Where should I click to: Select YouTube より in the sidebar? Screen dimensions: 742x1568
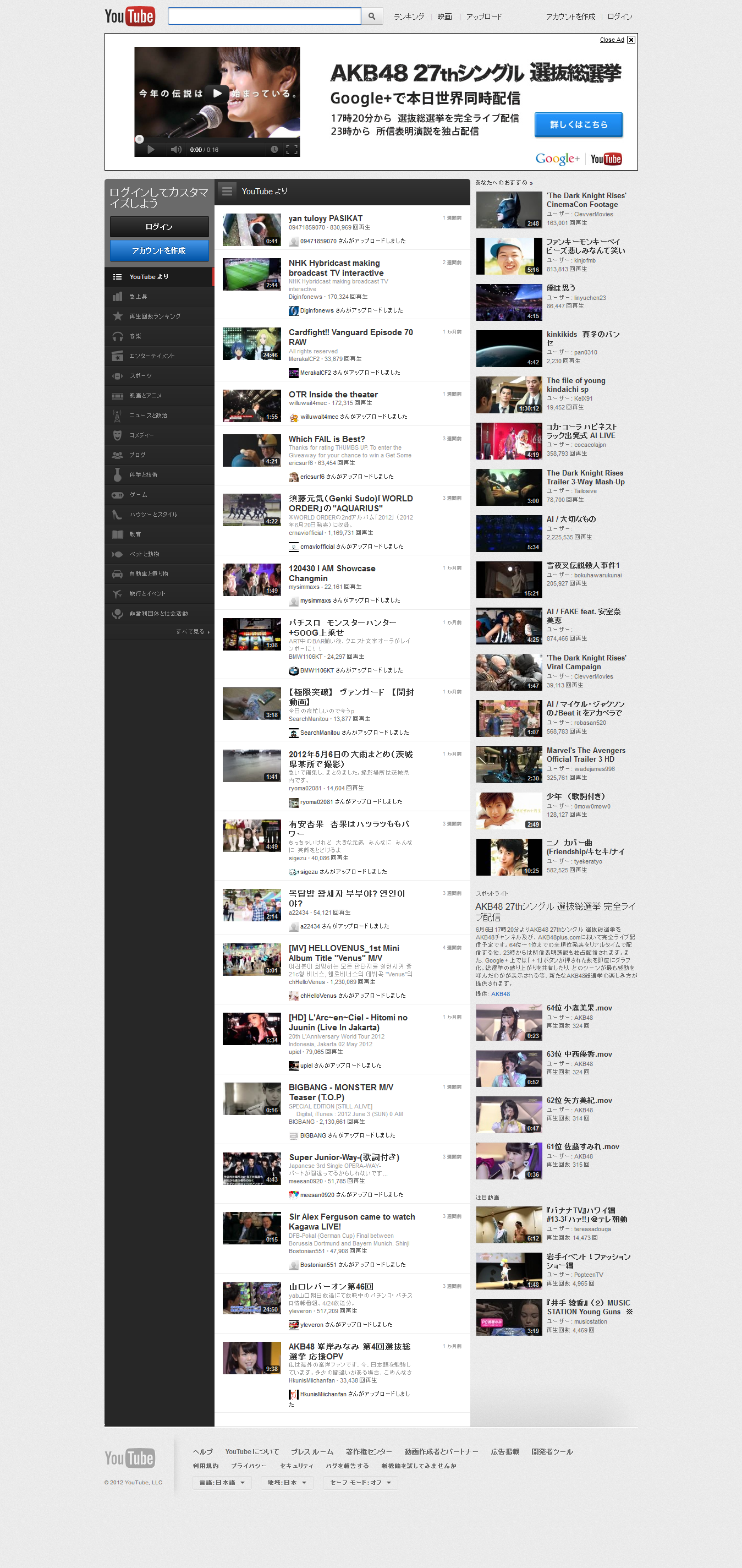coord(160,277)
